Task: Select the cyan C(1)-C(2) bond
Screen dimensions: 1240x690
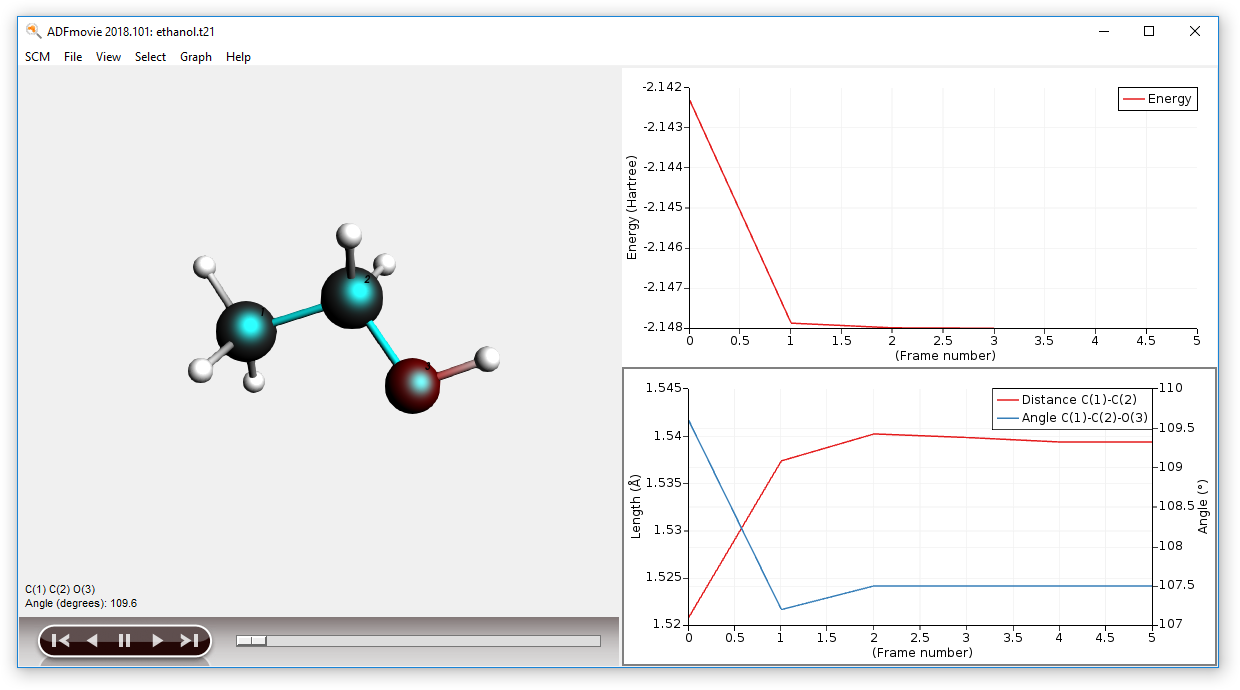Action: point(297,314)
